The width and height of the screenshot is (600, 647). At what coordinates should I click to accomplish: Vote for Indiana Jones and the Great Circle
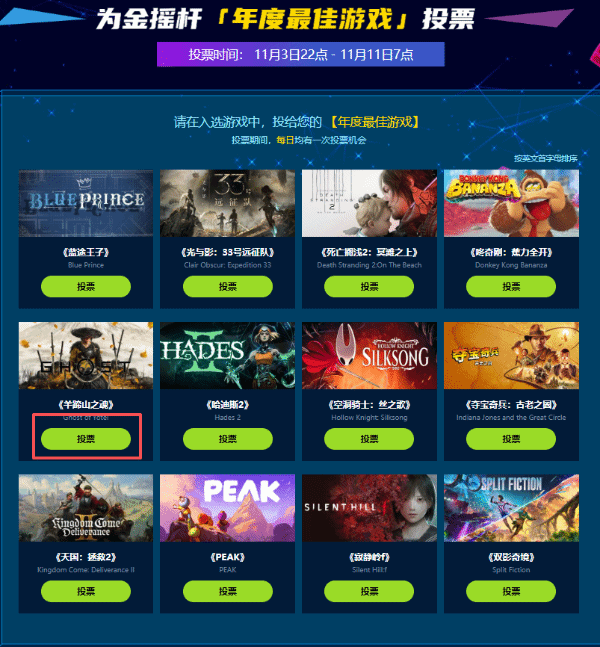coord(511,439)
